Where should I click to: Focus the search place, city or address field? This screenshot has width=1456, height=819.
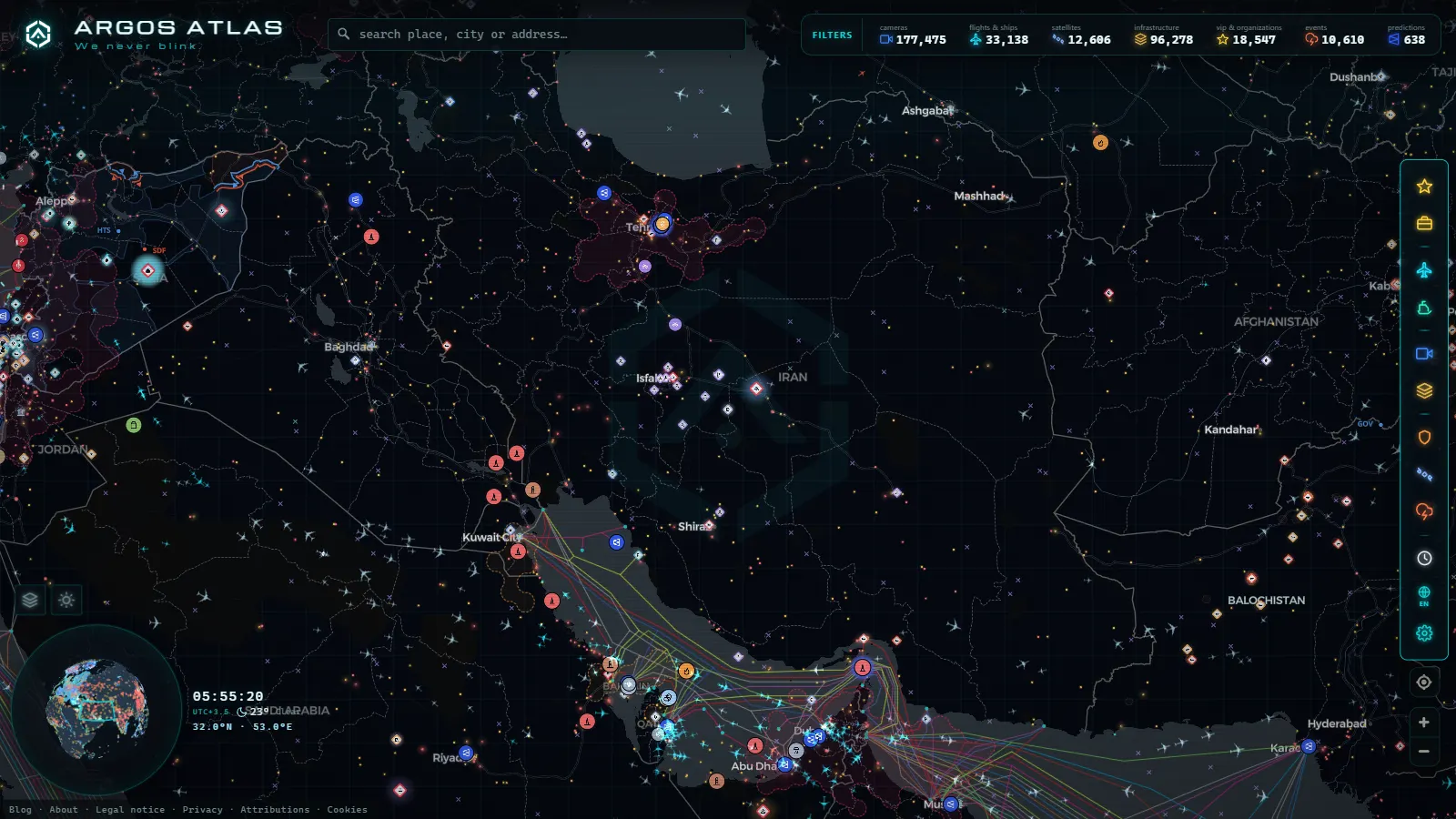(537, 35)
